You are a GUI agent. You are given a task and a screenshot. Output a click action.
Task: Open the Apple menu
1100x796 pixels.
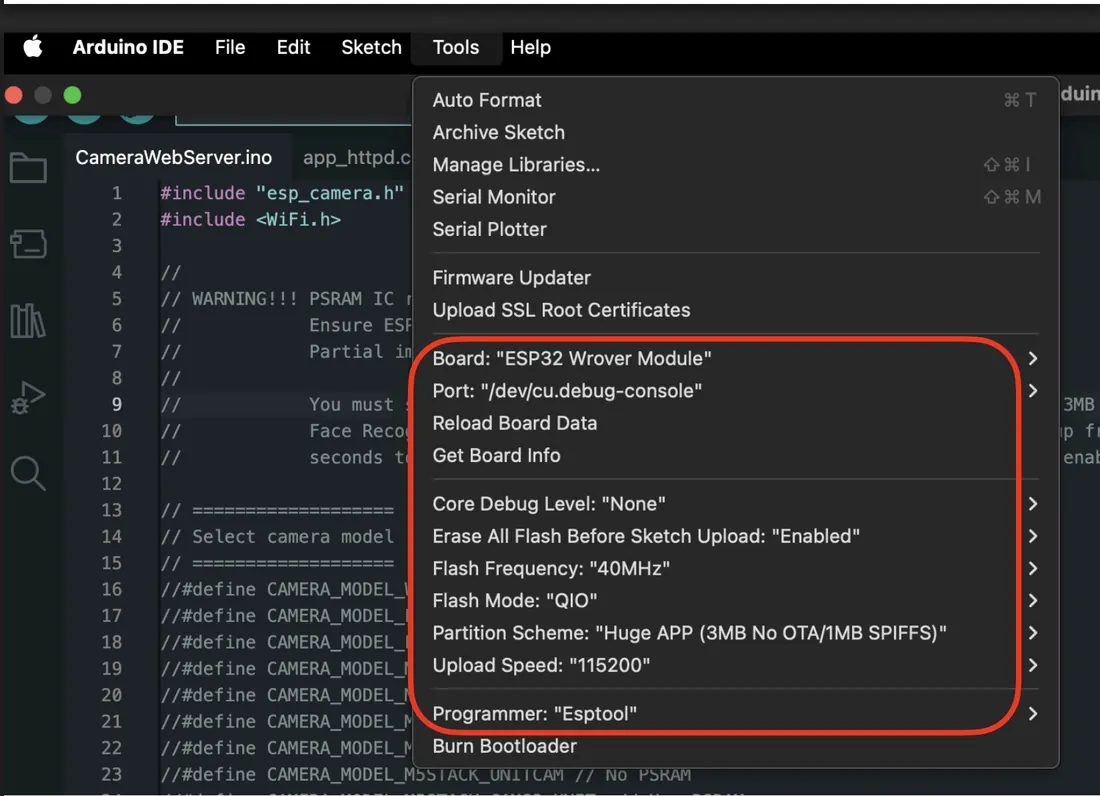[x=33, y=47]
